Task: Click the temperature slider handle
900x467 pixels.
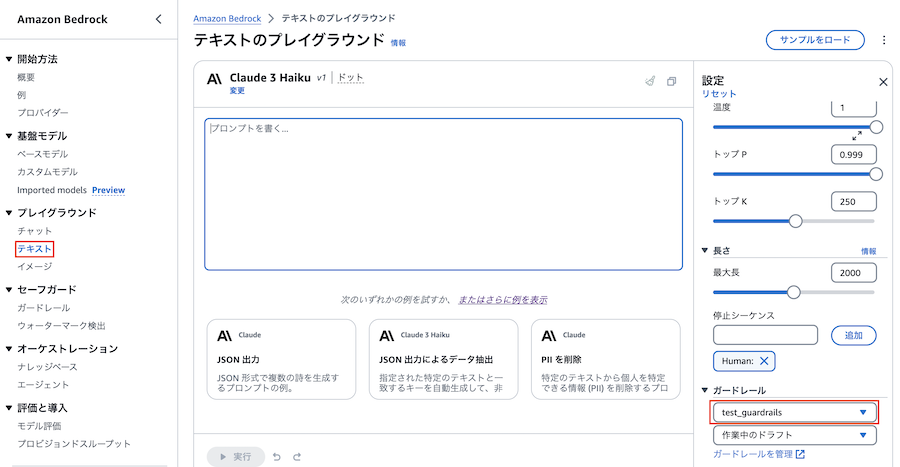Action: coord(876,127)
